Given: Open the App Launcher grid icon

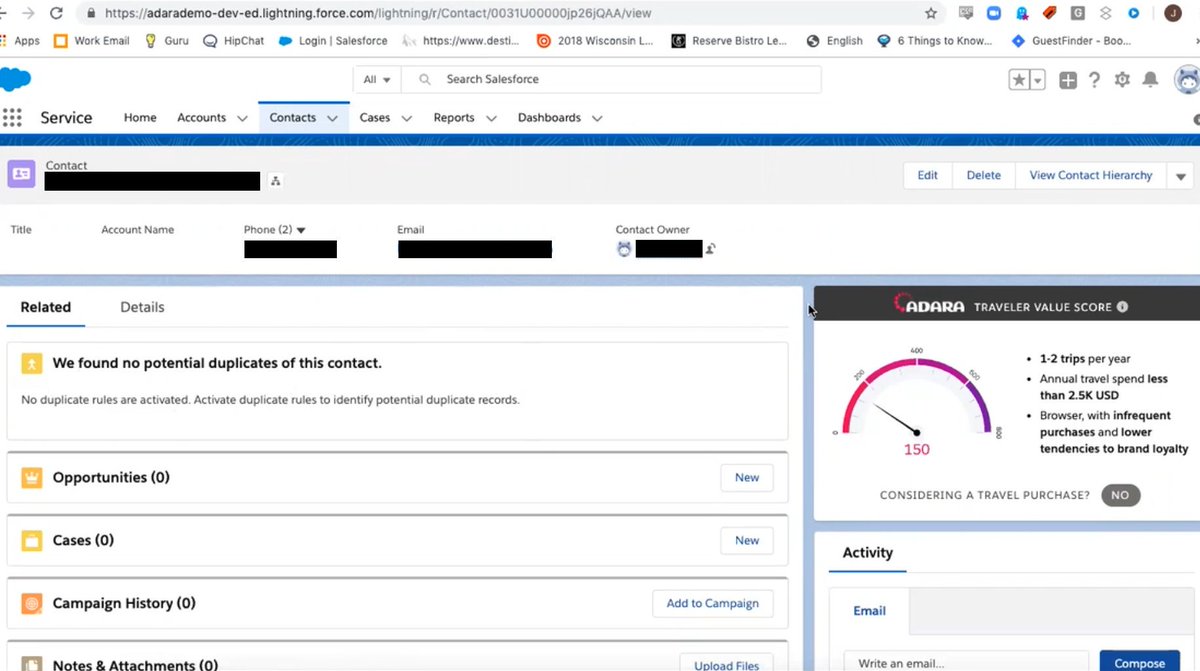Looking at the screenshot, I should [12, 118].
